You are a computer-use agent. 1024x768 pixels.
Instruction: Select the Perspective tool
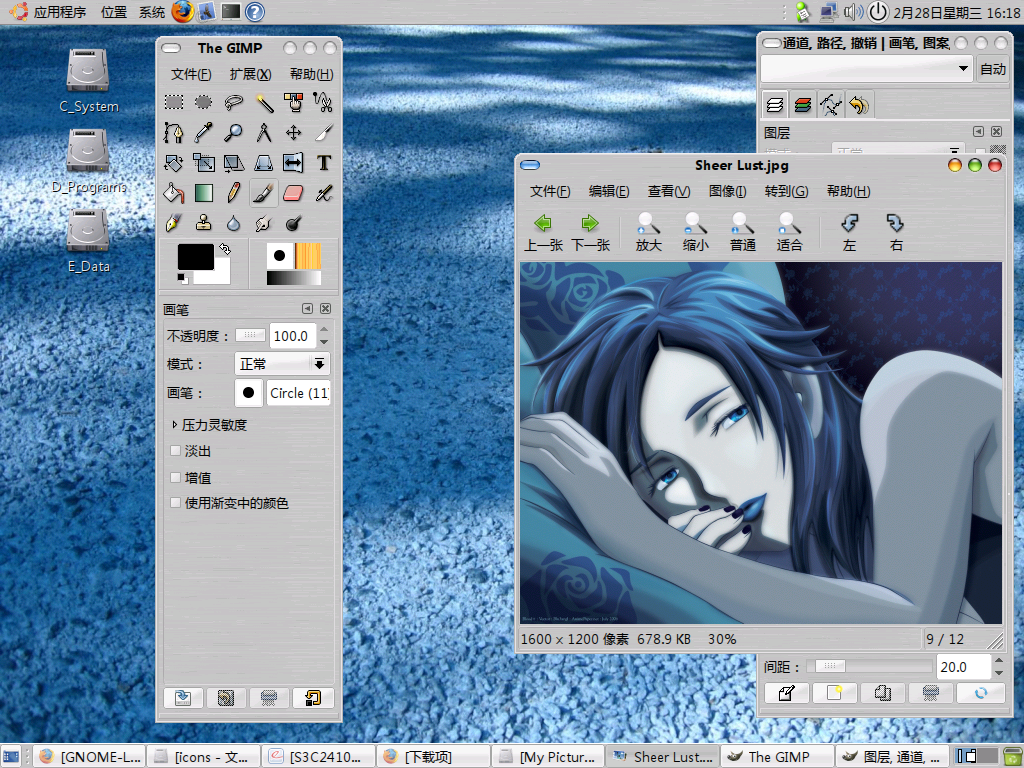tap(264, 163)
